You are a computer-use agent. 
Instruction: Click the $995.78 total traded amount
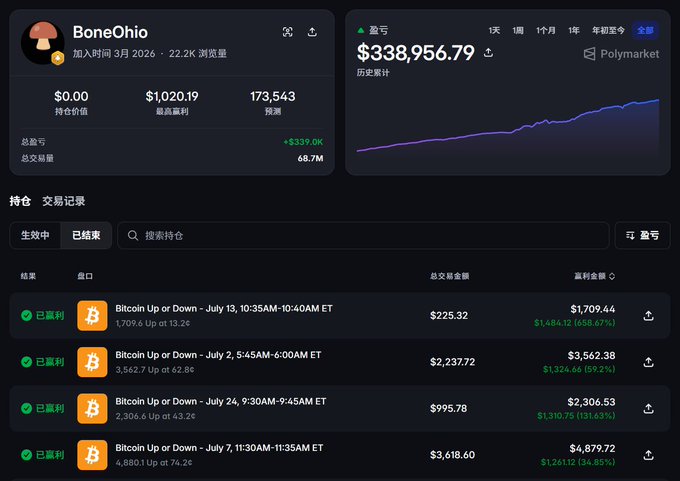(448, 408)
